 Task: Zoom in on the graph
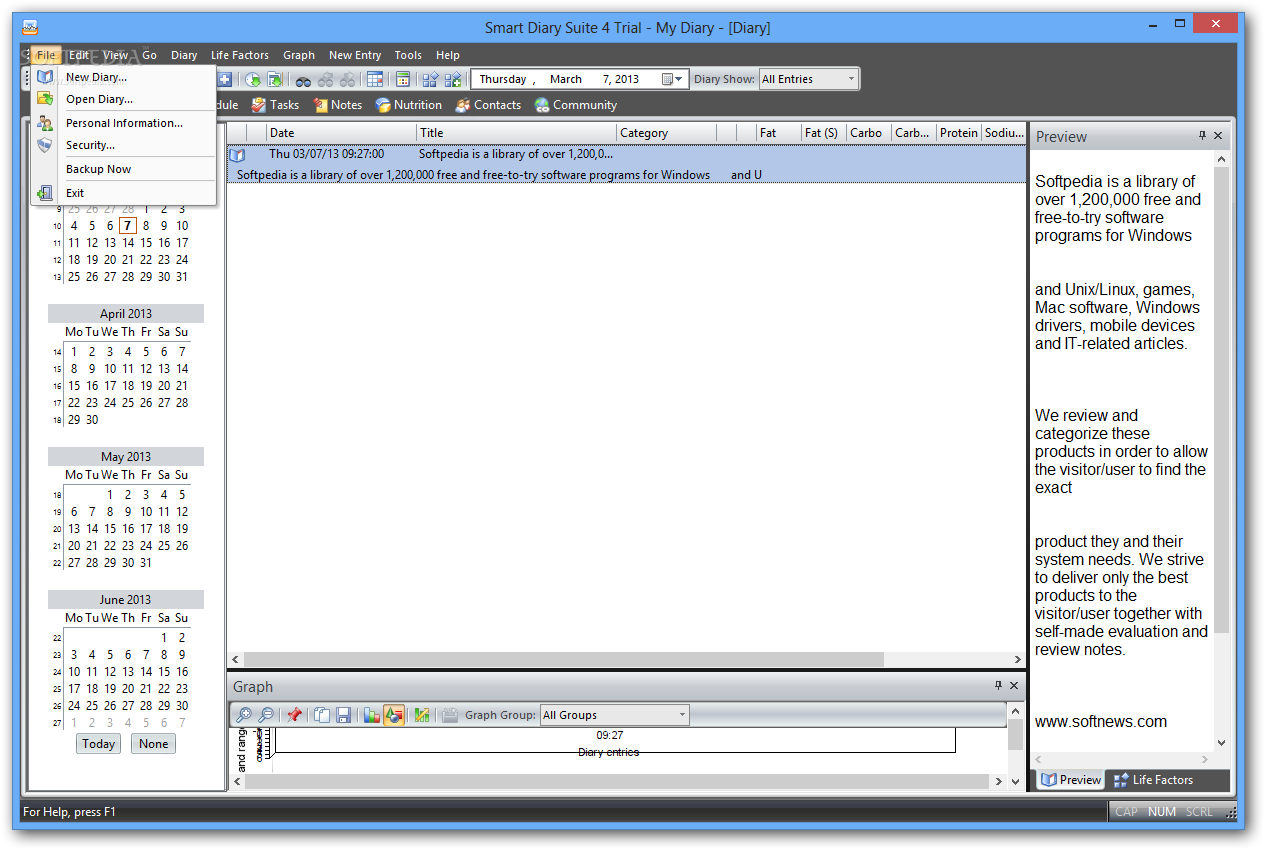(243, 715)
